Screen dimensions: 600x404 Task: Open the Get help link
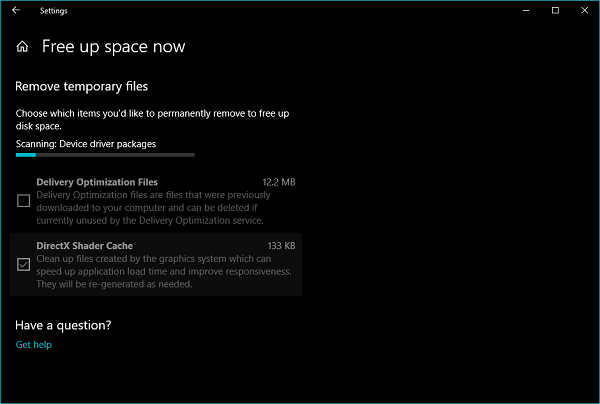click(x=34, y=345)
